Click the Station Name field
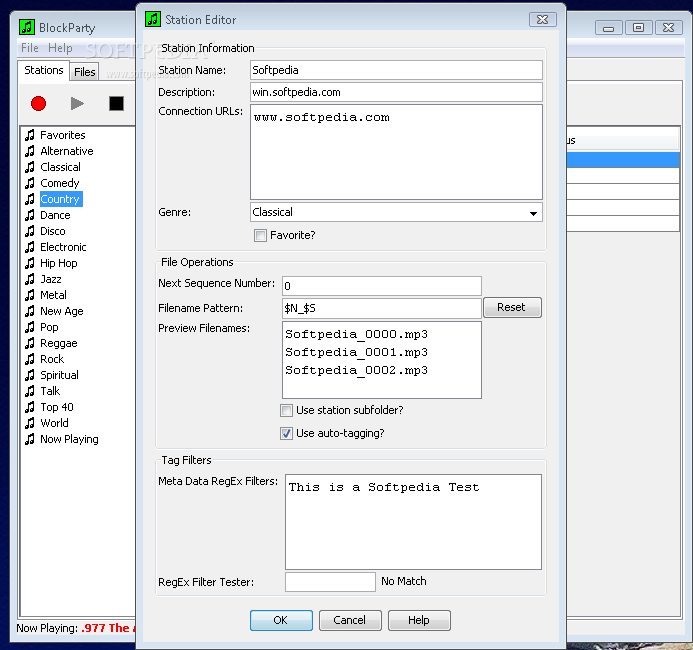This screenshot has height=650, width=693. tap(396, 70)
